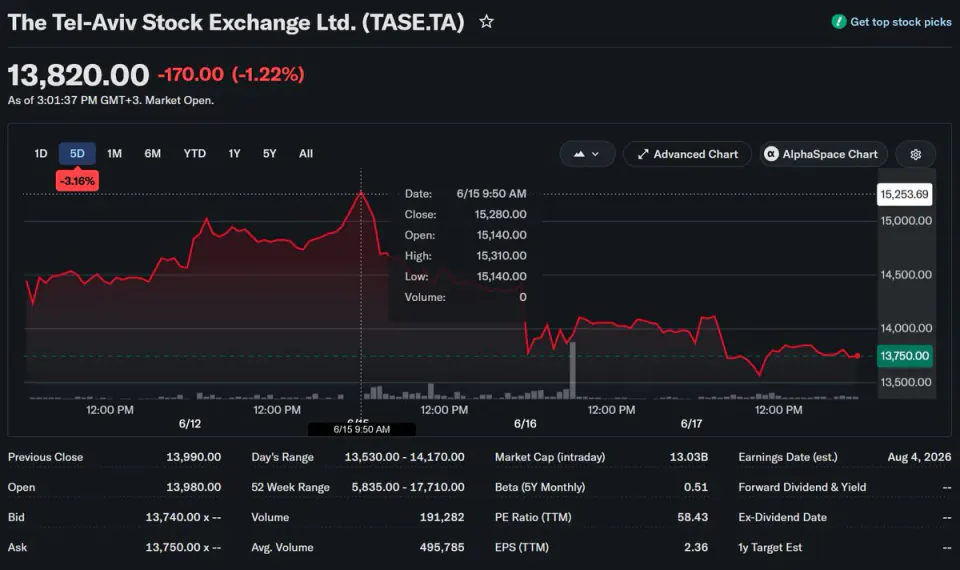Click the tall gray volume bar on 6/16
The width and height of the screenshot is (960, 570).
[572, 370]
